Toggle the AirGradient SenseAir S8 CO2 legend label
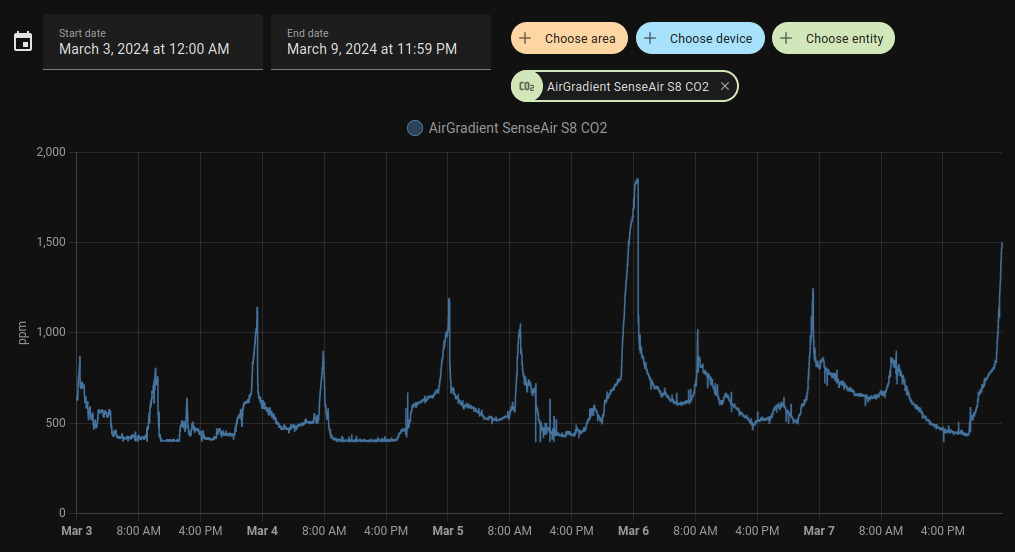 click(x=517, y=128)
